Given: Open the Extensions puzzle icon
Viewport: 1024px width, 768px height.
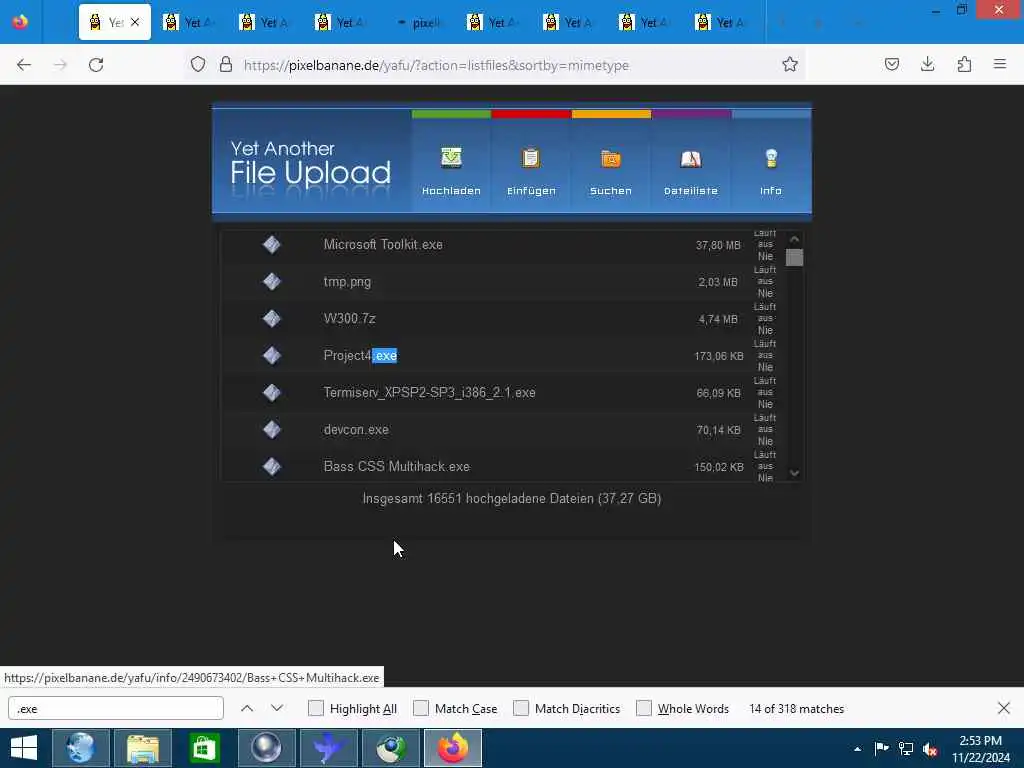Looking at the screenshot, I should [964, 64].
